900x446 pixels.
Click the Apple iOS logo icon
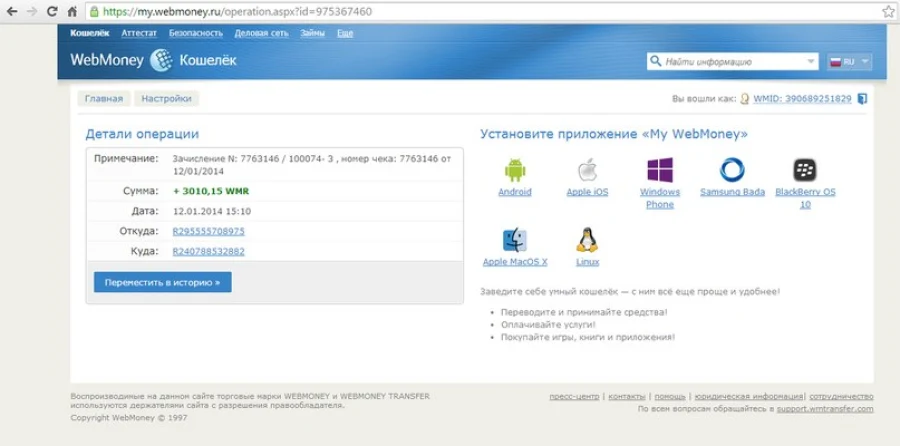point(587,170)
